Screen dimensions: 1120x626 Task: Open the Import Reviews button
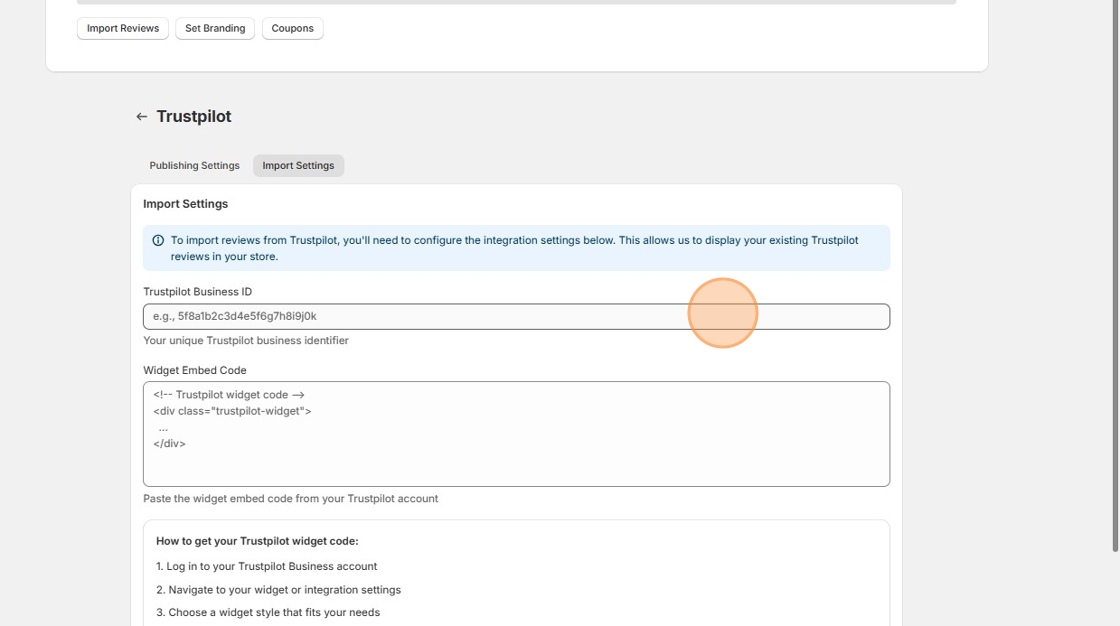[x=123, y=28]
